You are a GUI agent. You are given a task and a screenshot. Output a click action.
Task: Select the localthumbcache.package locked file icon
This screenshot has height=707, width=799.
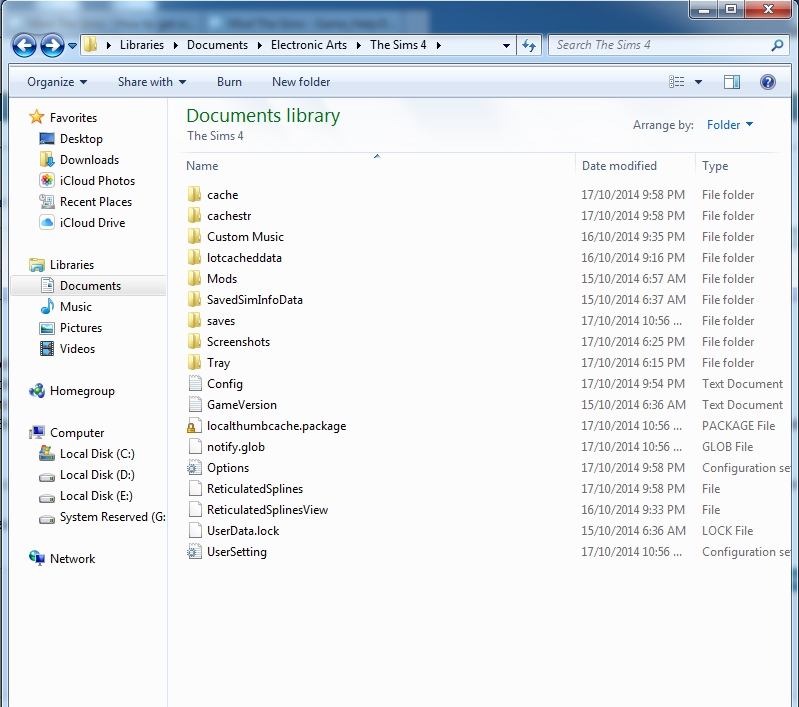192,426
